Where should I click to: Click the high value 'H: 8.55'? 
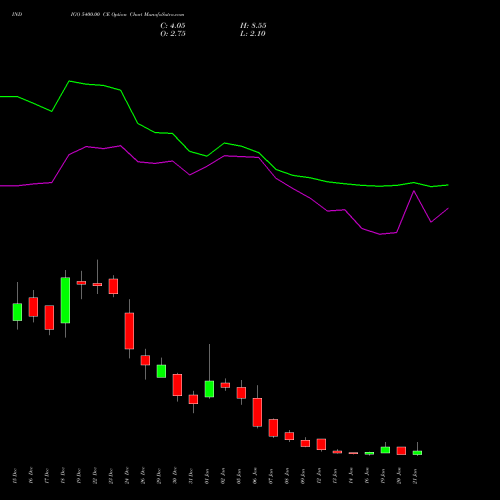253,26
